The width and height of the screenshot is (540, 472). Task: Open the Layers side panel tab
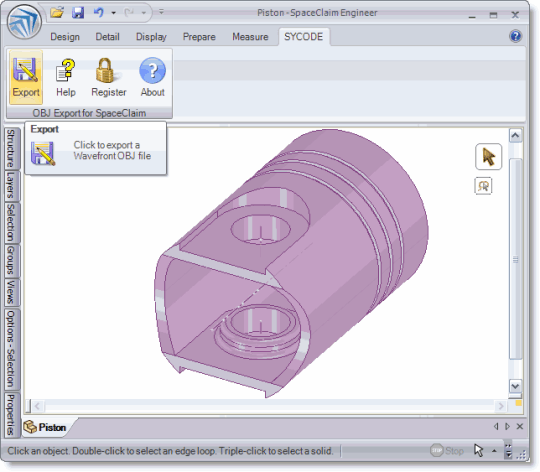point(11,186)
